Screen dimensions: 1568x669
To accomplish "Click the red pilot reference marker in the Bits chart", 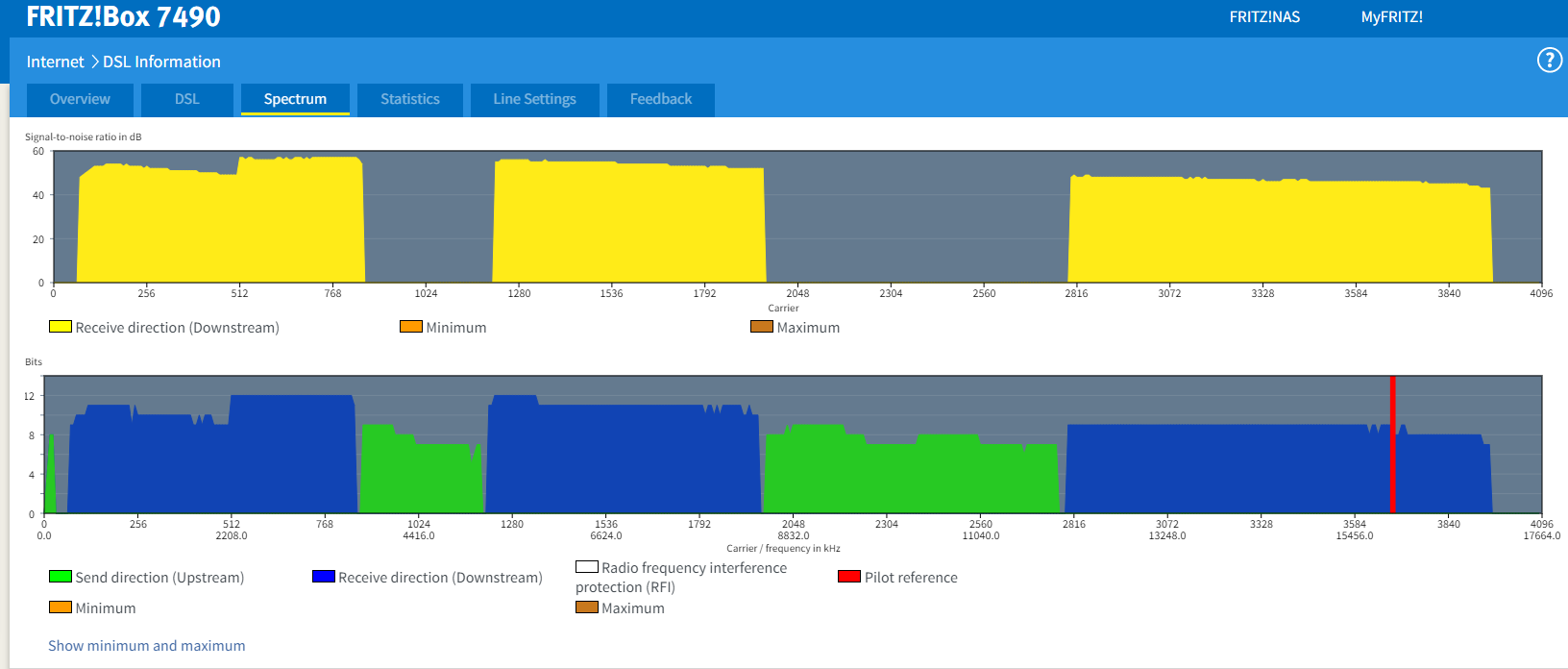I will point(1392,442).
